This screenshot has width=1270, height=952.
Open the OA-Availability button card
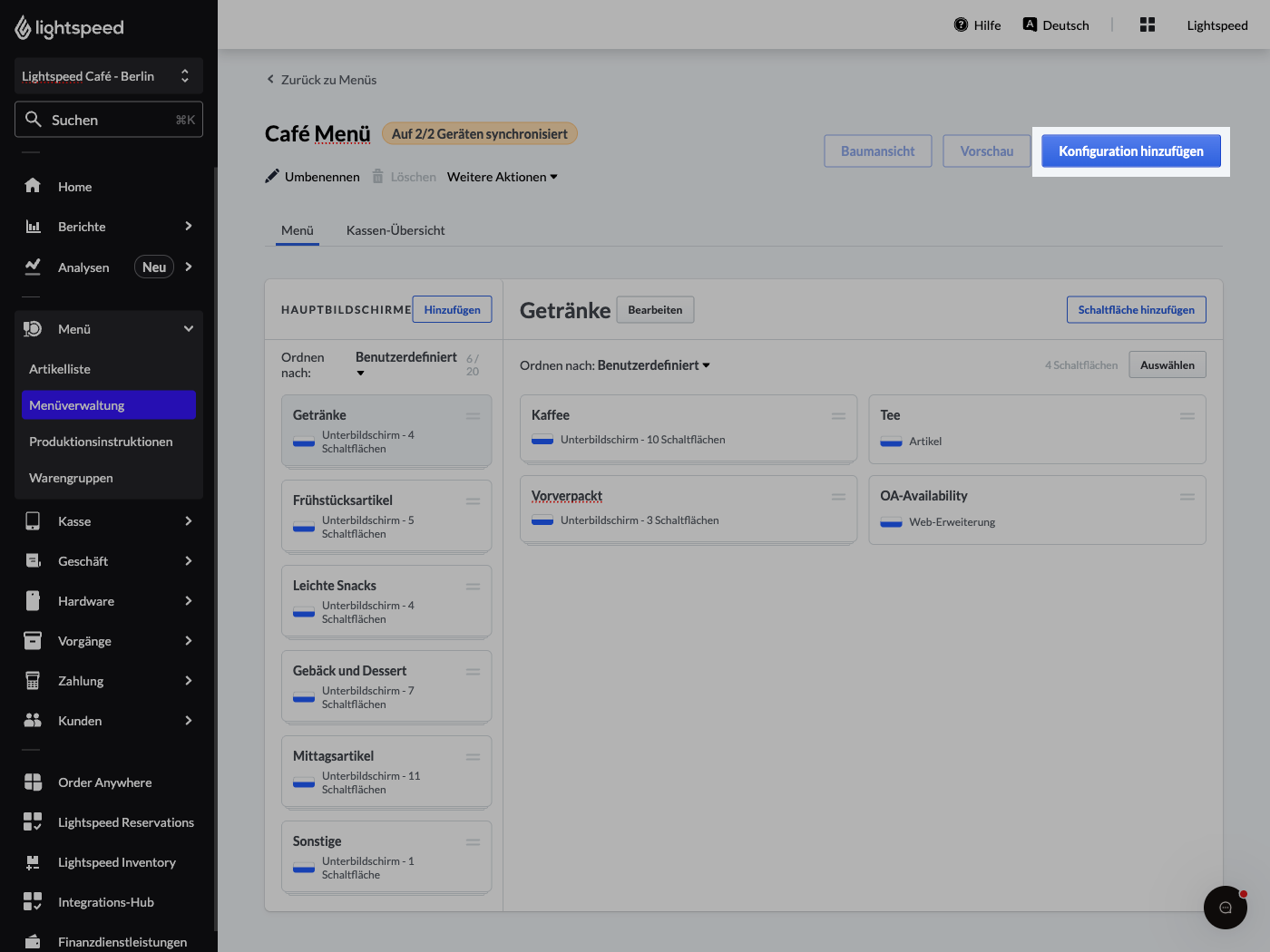coord(1038,510)
